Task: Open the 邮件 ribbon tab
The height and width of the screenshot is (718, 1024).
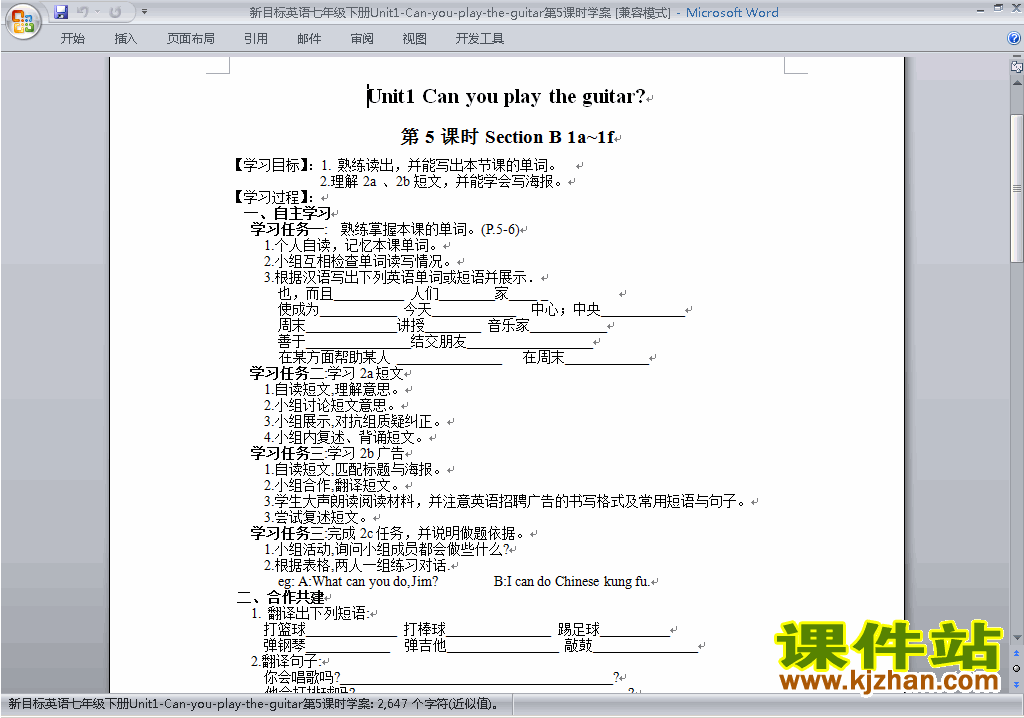Action: coord(309,39)
